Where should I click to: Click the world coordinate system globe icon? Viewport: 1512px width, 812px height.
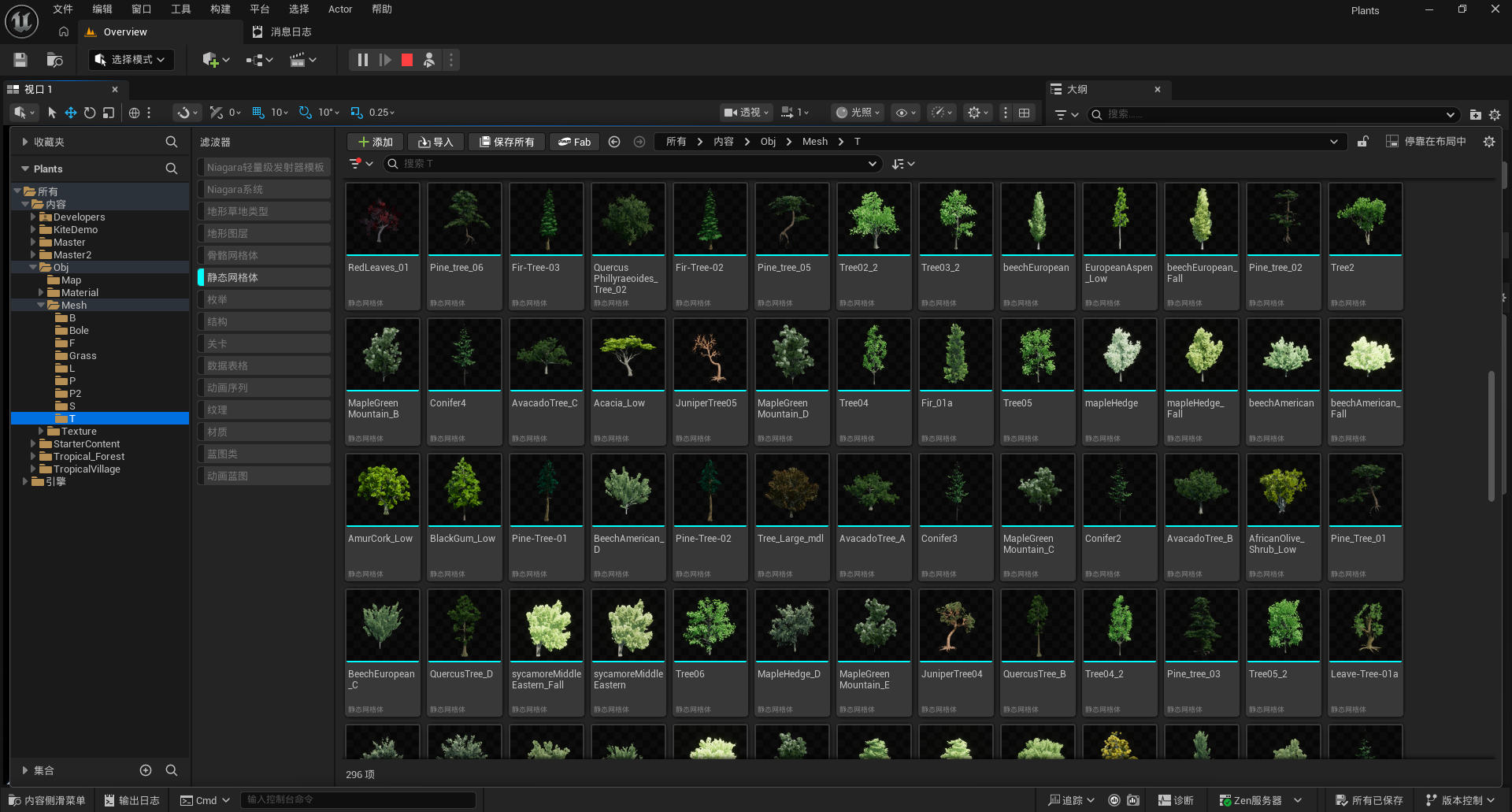[134, 113]
